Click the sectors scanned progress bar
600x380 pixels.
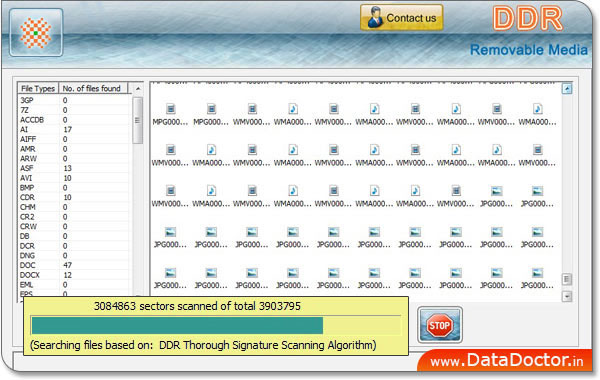(216, 325)
